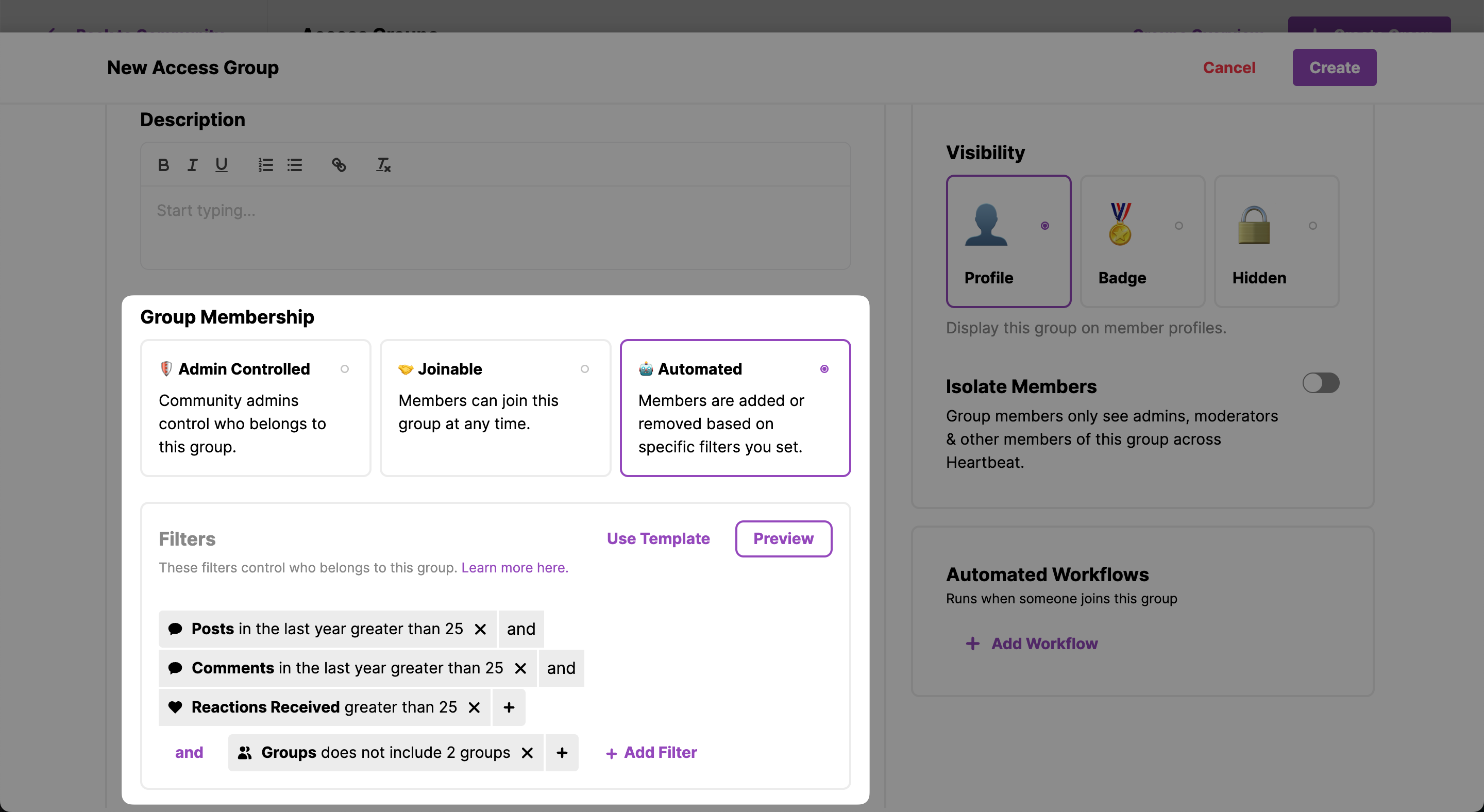Viewport: 1484px width, 812px height.
Task: Set visibility to Hidden
Action: [1276, 241]
